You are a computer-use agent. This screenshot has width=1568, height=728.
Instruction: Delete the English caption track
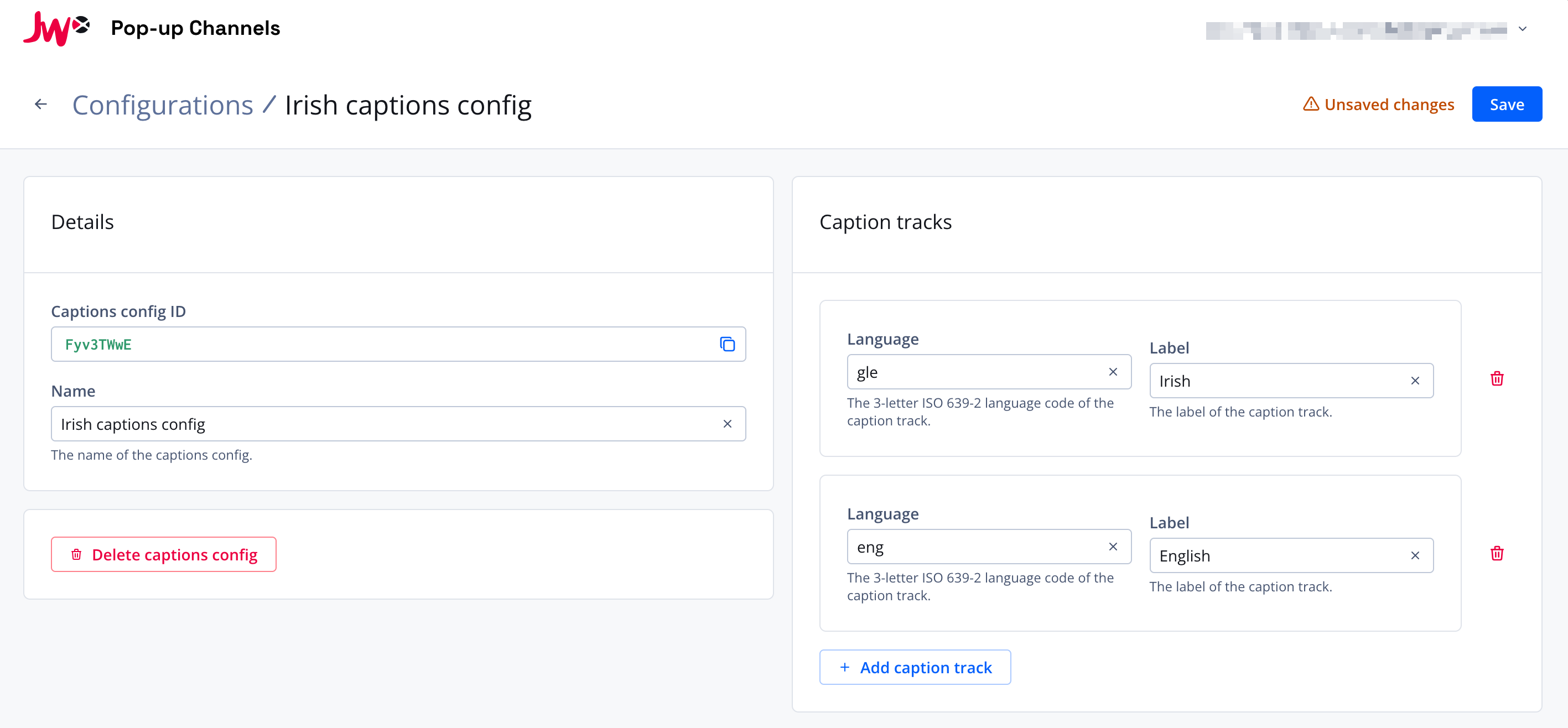(1497, 553)
